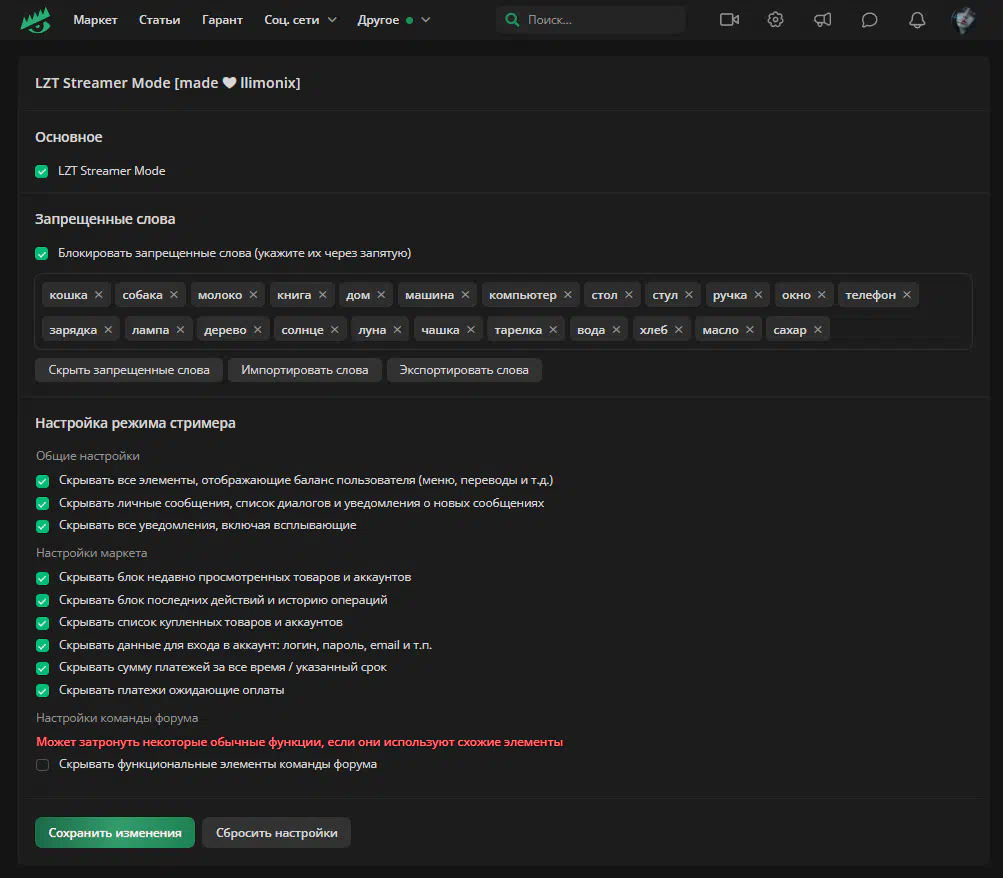Open the notifications bell icon
This screenshot has height=878, width=1003.
click(x=916, y=20)
